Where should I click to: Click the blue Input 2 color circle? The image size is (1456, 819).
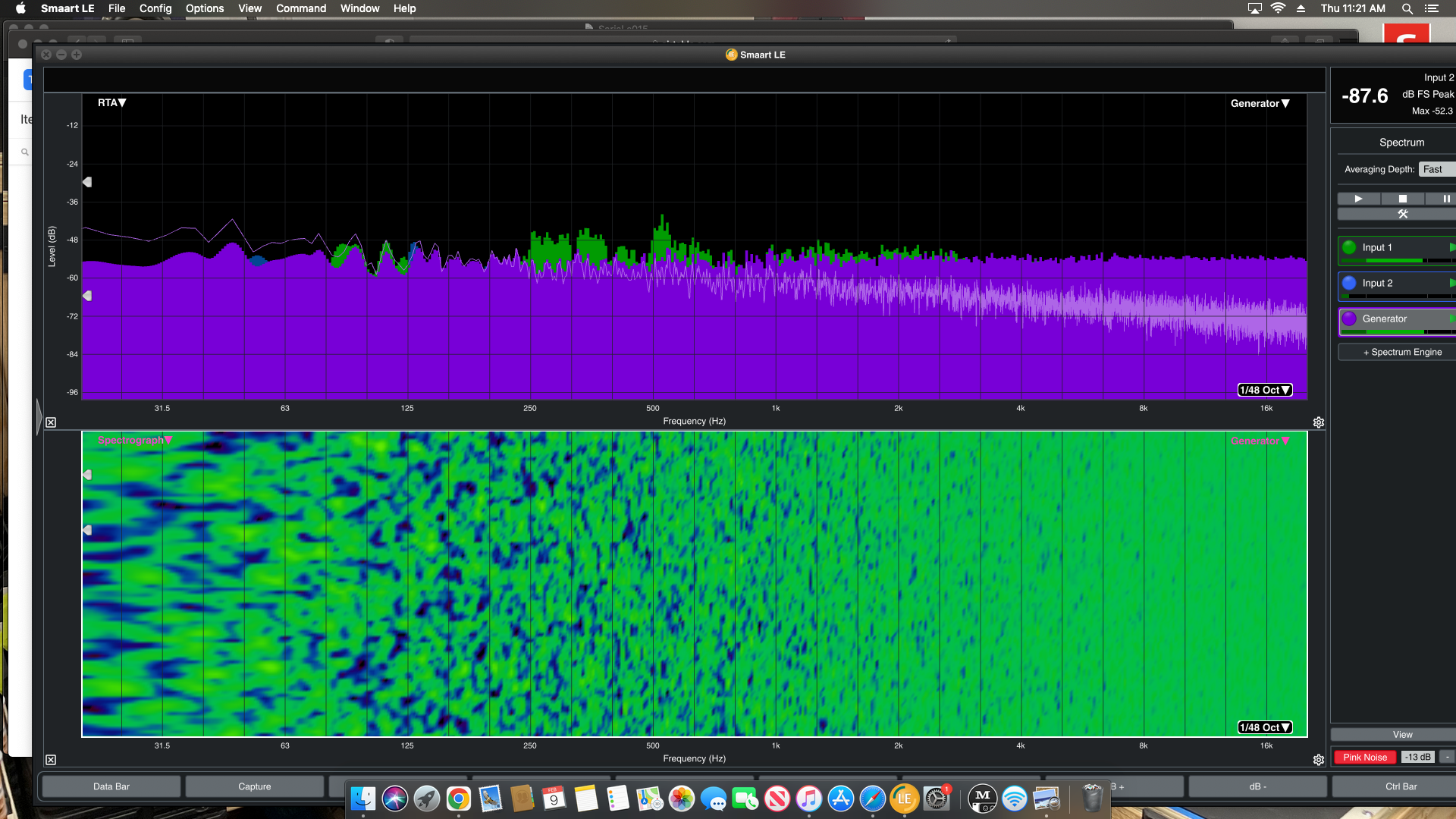pyautogui.click(x=1349, y=283)
